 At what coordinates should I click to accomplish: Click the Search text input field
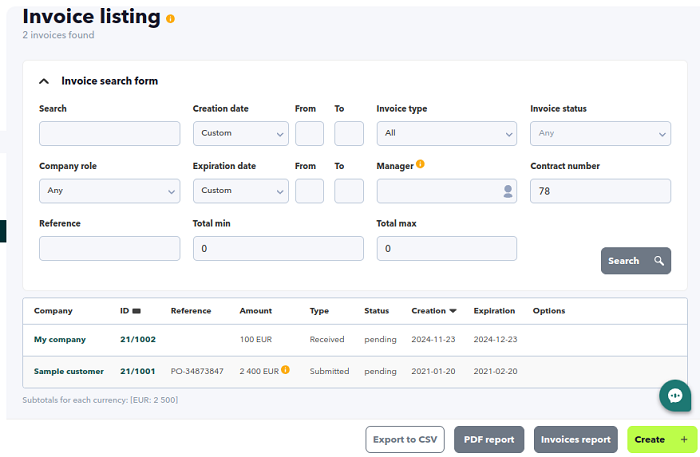(109, 133)
